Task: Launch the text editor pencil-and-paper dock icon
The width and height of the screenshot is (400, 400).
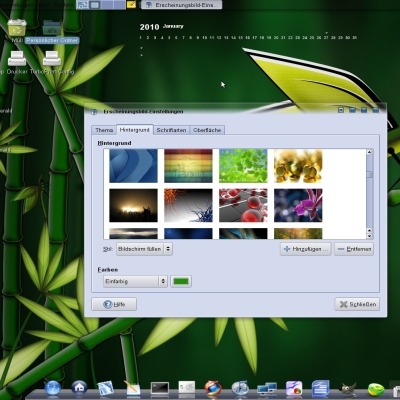Action: click(132, 388)
